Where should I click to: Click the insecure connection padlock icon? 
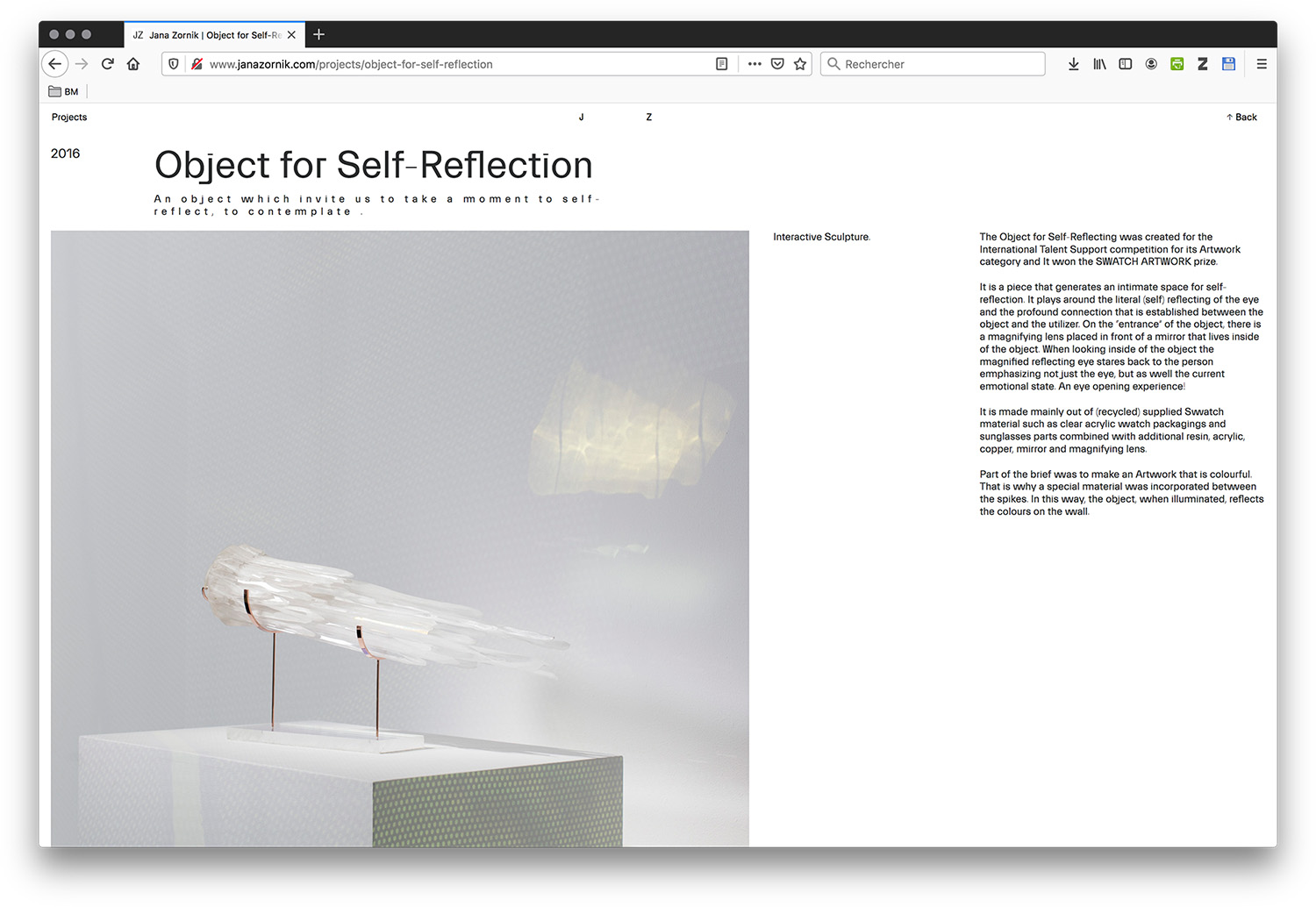[x=197, y=64]
